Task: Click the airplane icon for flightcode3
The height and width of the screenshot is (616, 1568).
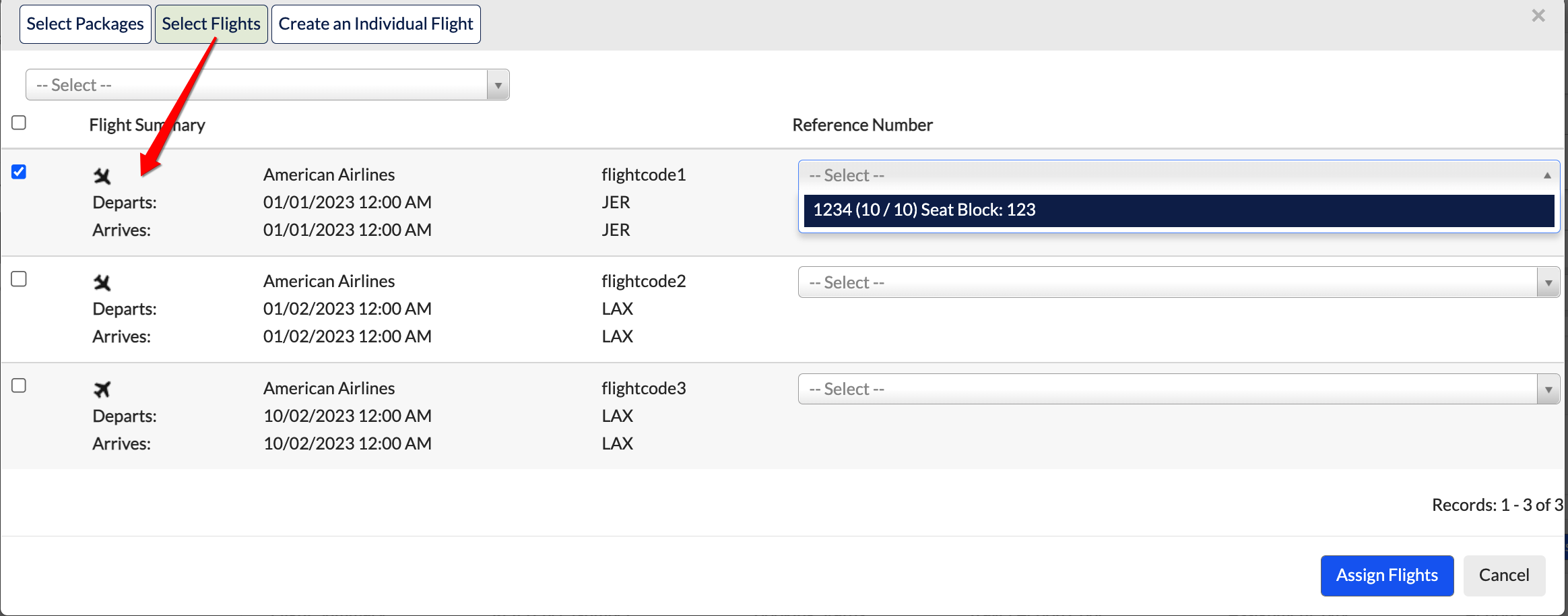Action: click(102, 389)
